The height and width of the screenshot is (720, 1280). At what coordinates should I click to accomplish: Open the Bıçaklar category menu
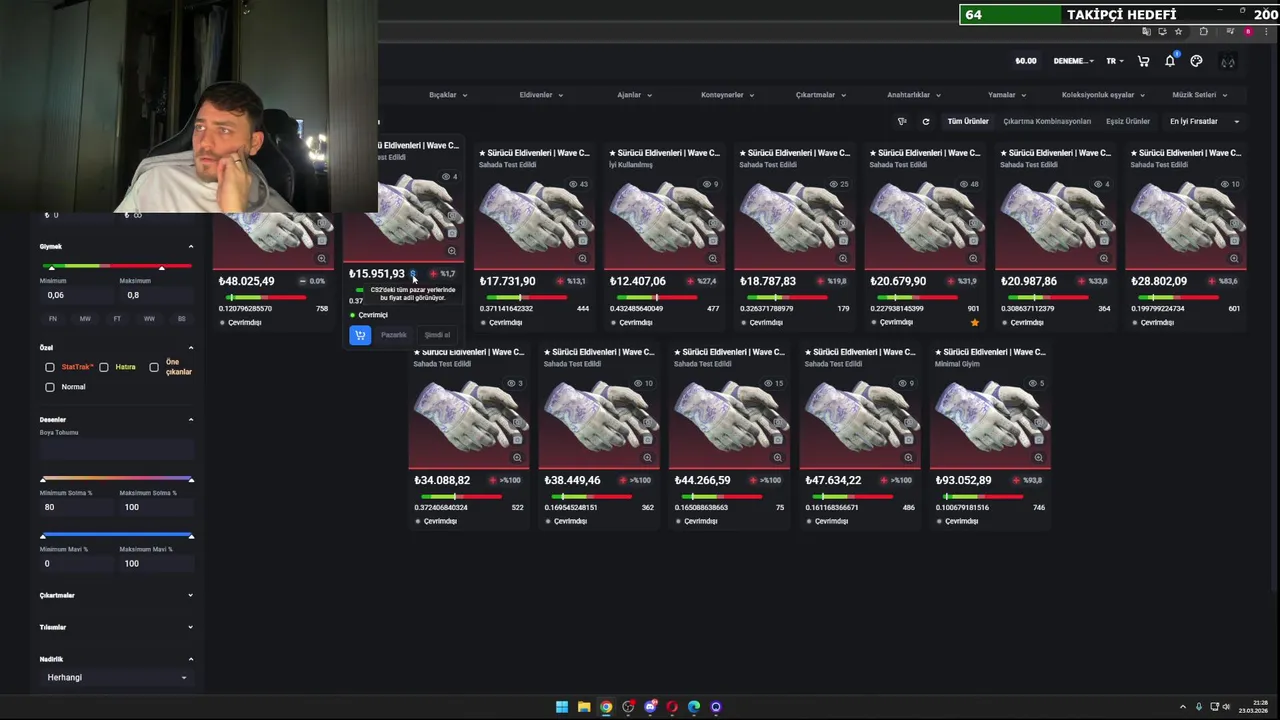tap(448, 95)
